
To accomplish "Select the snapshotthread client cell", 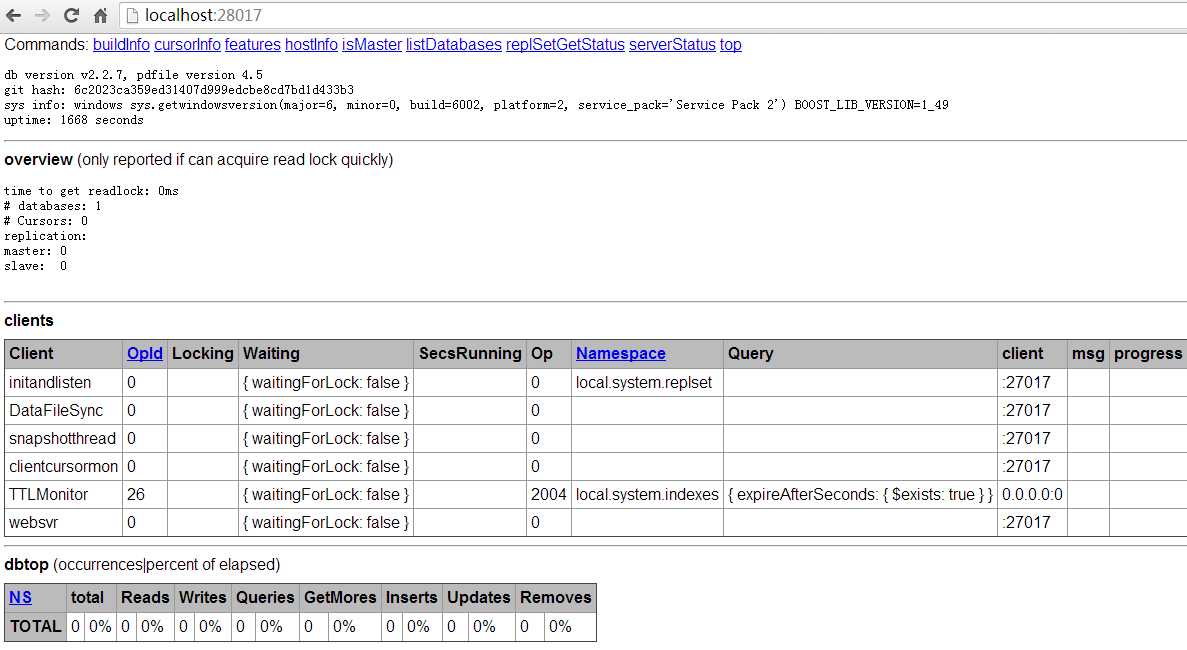I will click(64, 438).
